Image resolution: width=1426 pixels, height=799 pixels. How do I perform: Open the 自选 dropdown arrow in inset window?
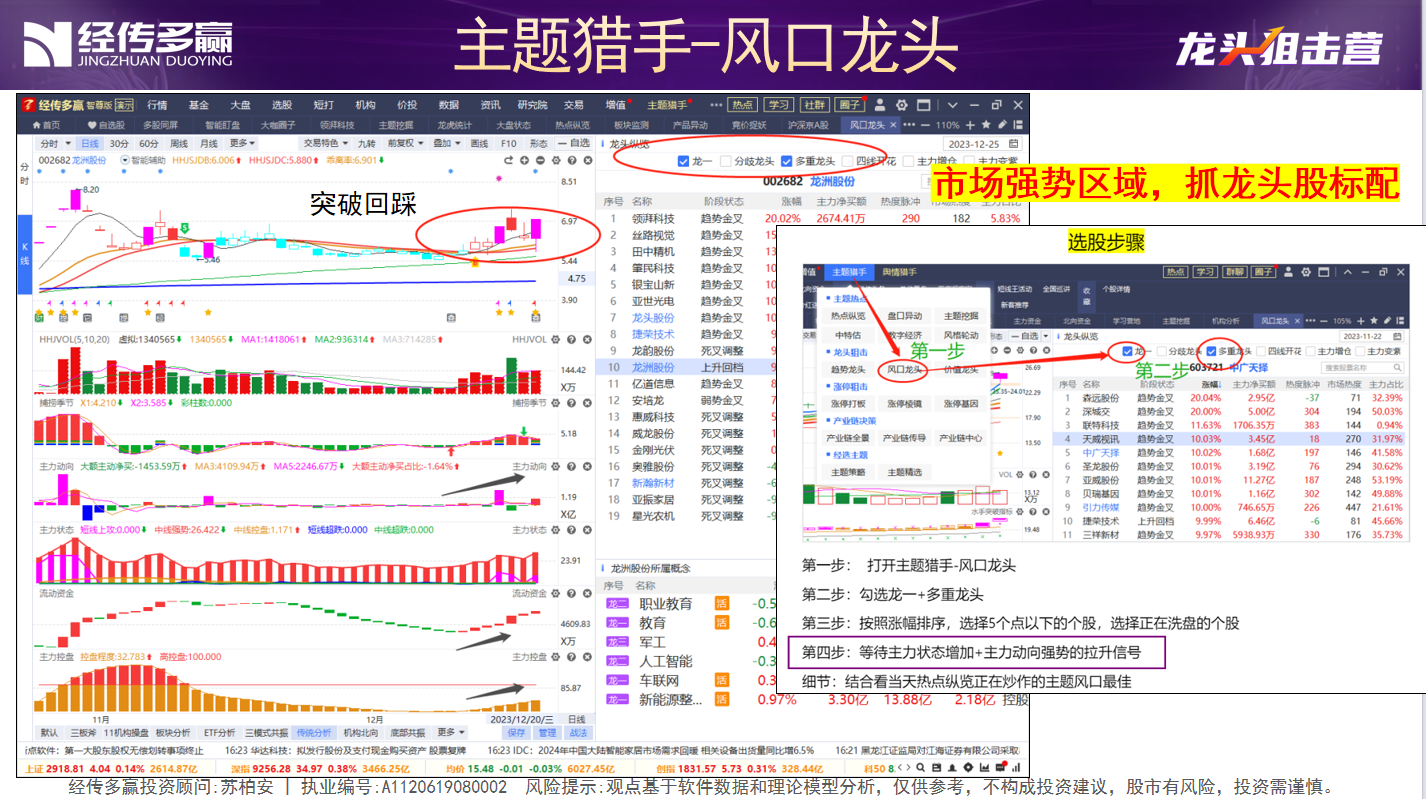(1045, 336)
